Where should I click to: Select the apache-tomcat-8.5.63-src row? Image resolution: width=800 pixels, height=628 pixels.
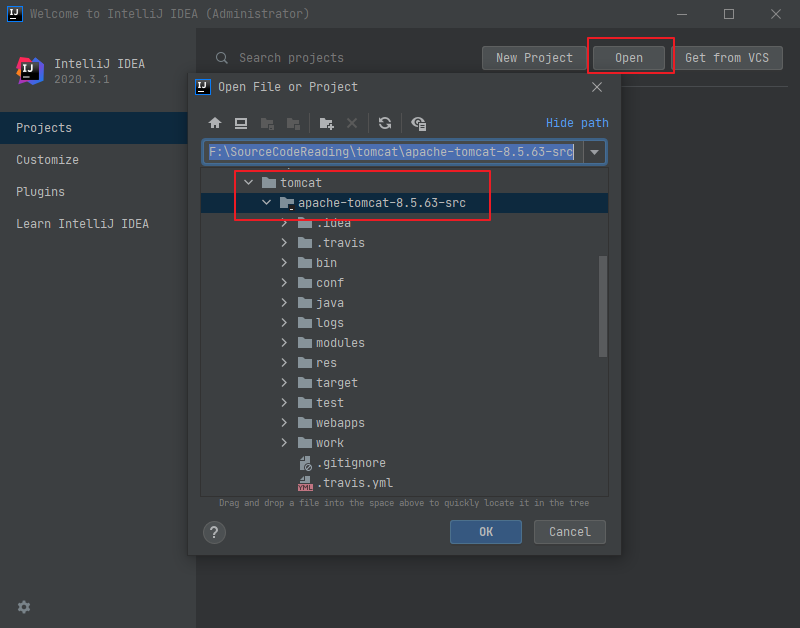pos(405,203)
